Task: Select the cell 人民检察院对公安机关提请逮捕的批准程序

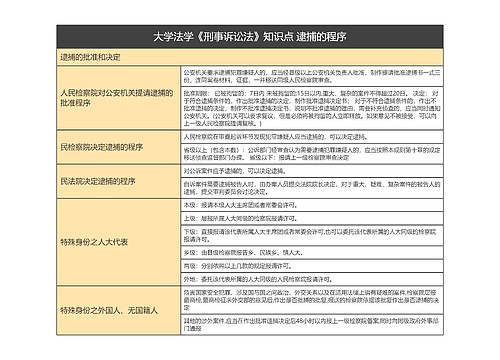Action: 119,98
